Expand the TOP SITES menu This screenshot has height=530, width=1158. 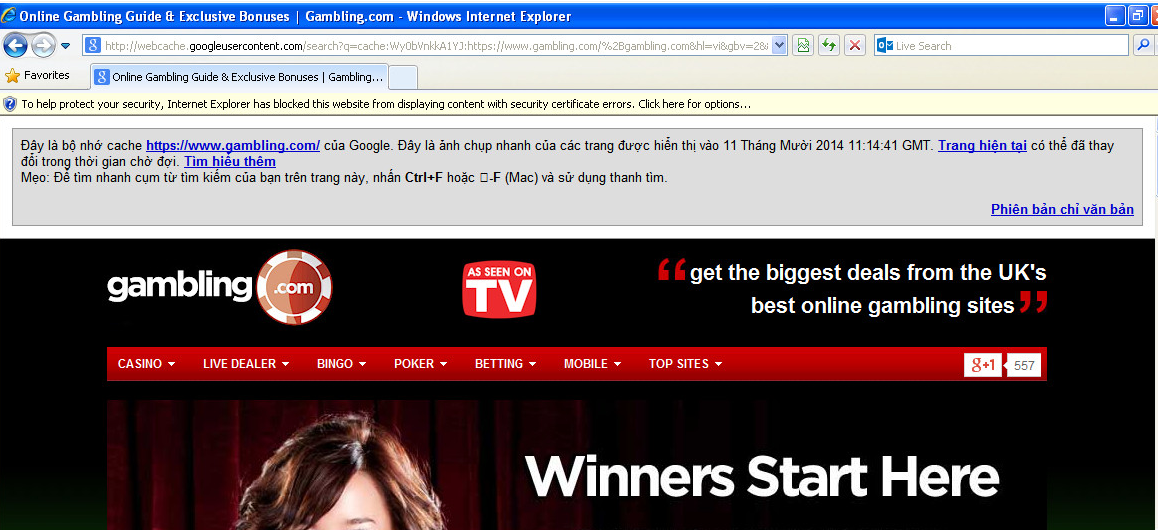click(x=685, y=364)
